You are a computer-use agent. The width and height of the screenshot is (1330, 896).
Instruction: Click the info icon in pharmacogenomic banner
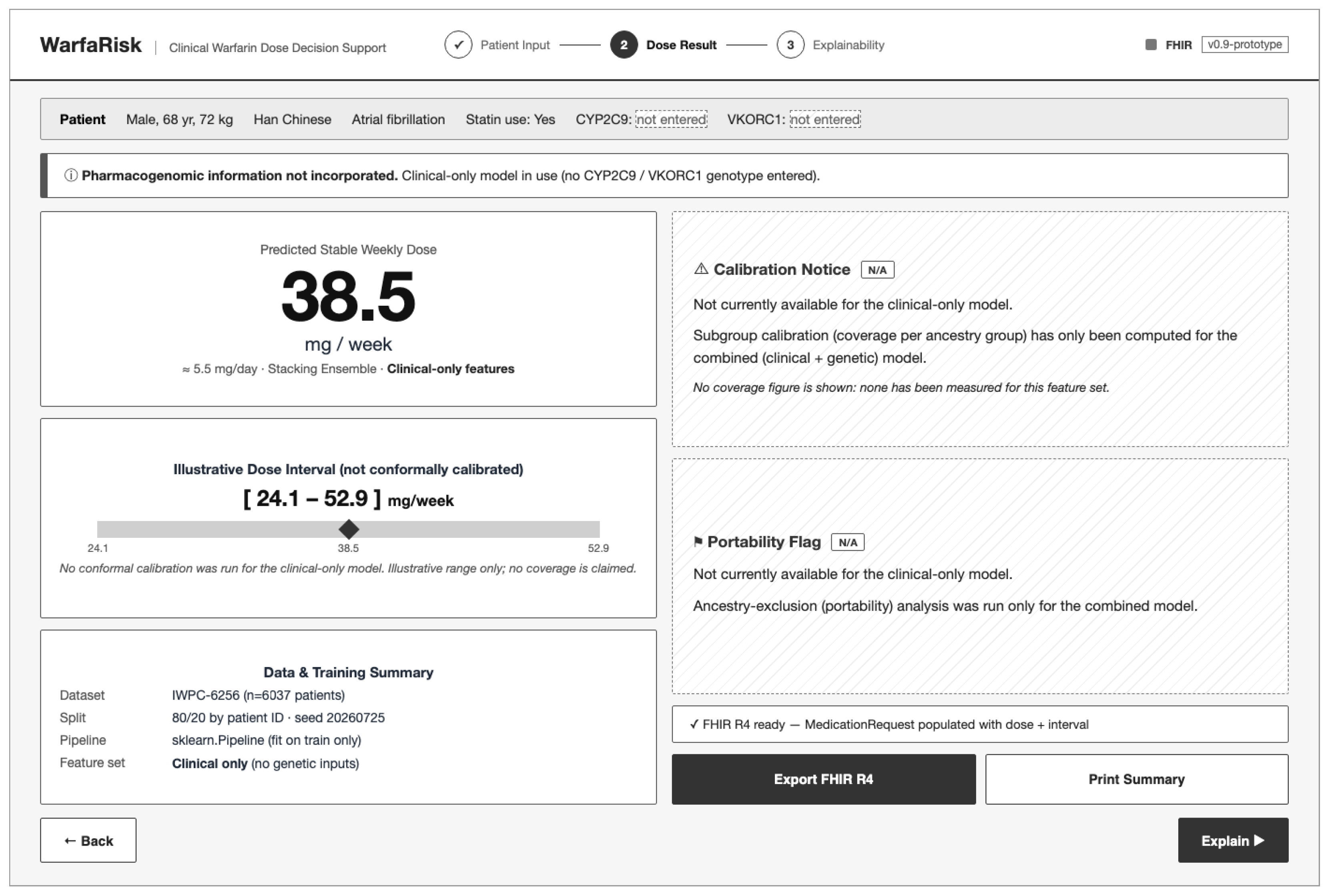(70, 175)
